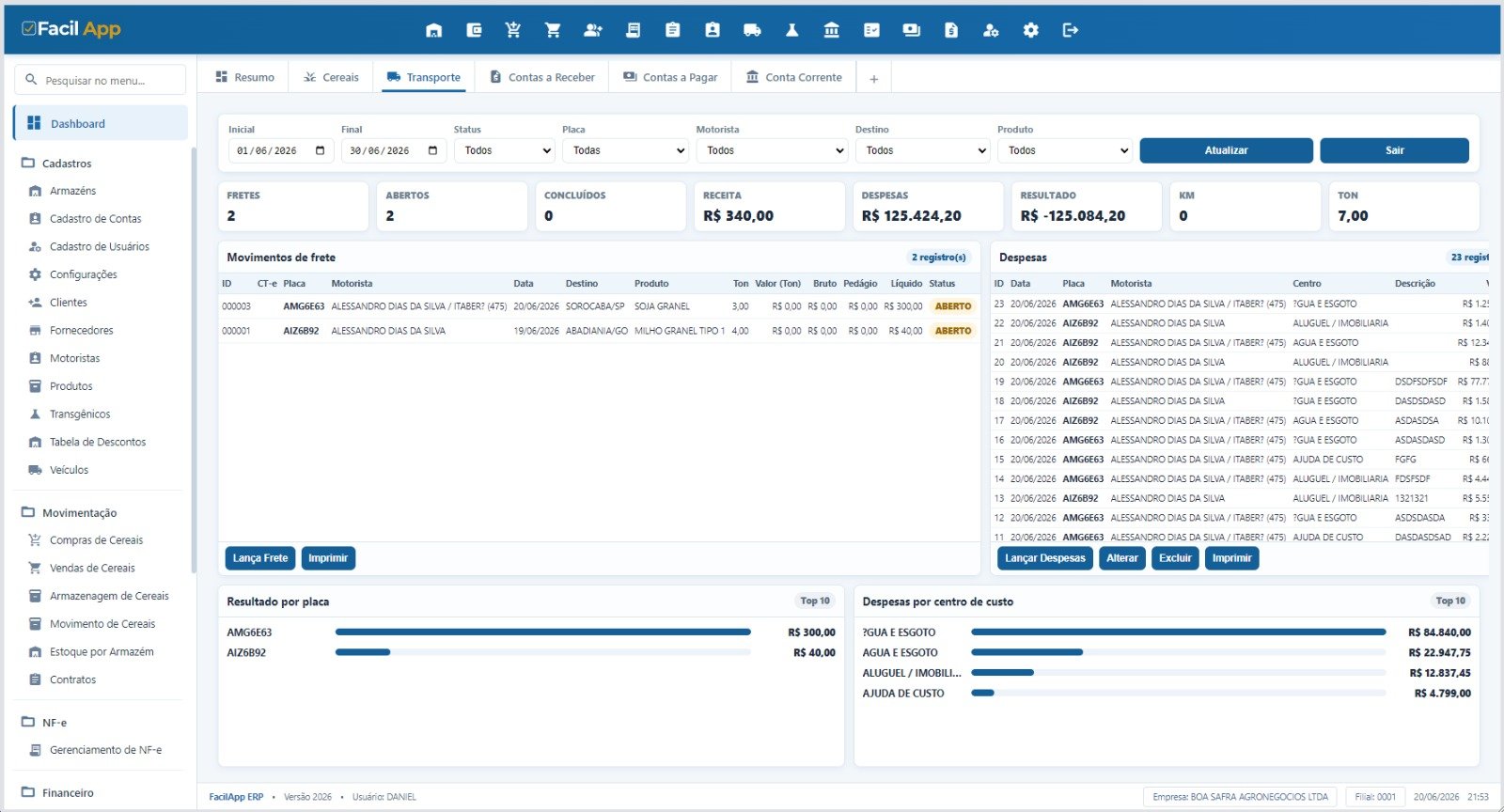
Task: Click the Lançar Despesas button
Action: coord(1045,558)
